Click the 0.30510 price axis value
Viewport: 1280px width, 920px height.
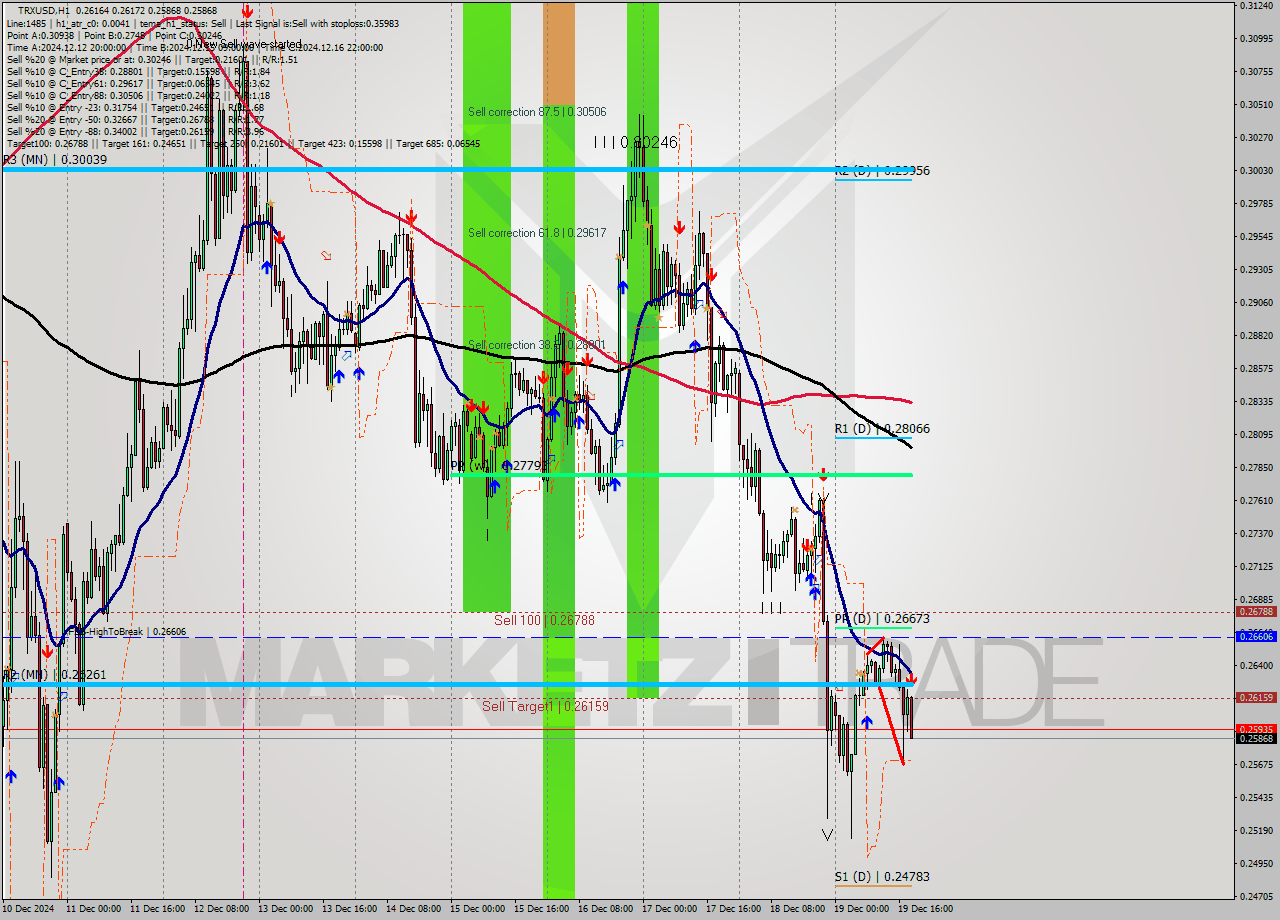1256,104
